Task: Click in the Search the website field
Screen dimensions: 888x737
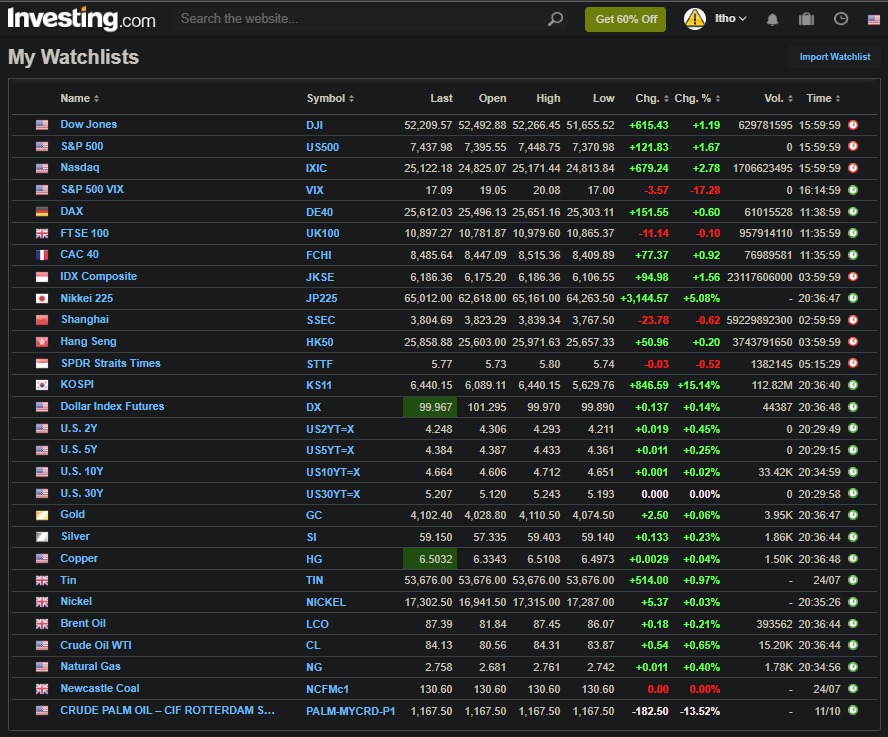Action: tap(362, 19)
